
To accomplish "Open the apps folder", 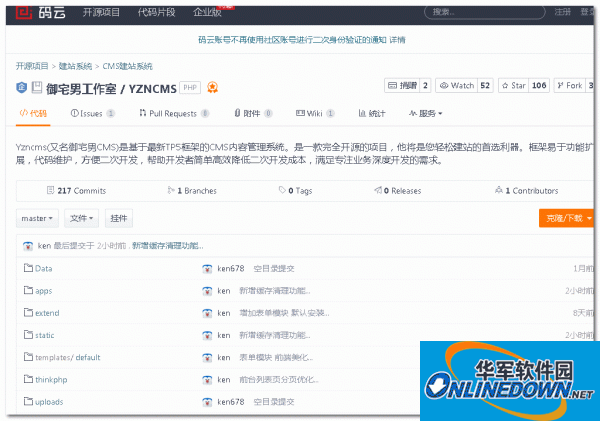I will pos(44,291).
